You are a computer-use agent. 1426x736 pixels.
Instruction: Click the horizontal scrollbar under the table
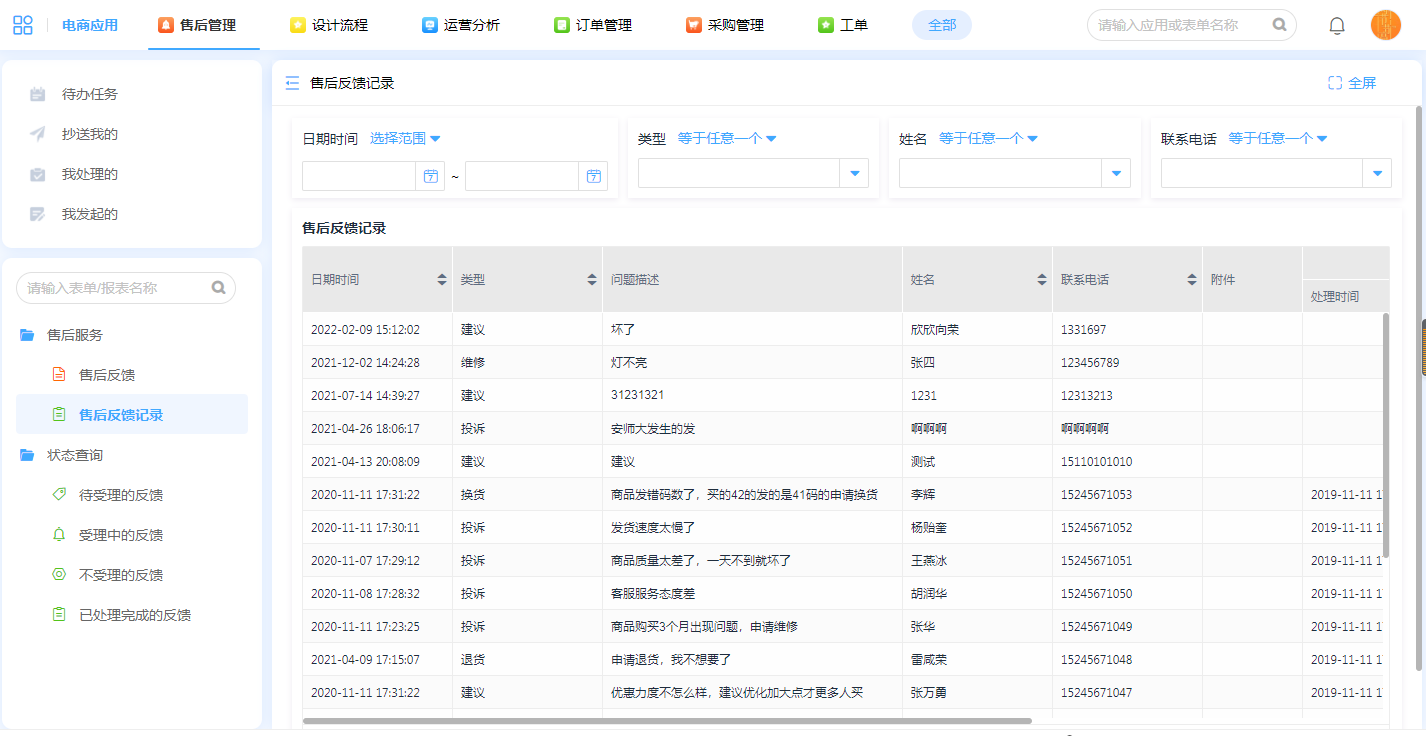coord(666,720)
